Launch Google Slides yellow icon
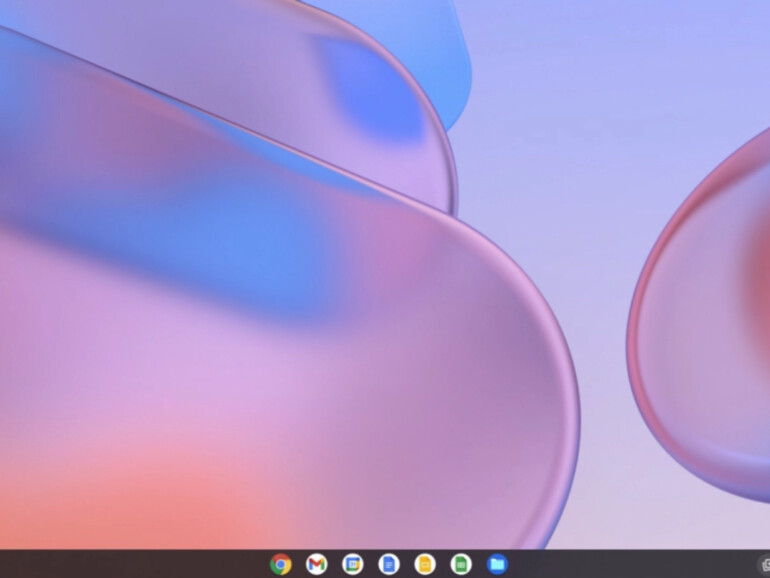The height and width of the screenshot is (578, 770). pyautogui.click(x=425, y=564)
